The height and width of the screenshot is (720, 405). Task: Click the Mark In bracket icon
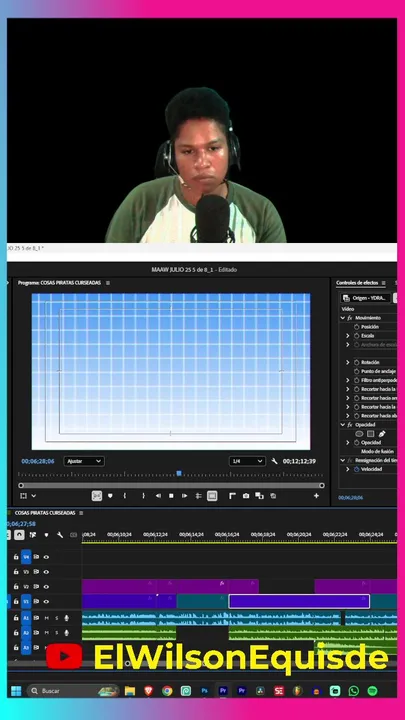click(x=124, y=496)
